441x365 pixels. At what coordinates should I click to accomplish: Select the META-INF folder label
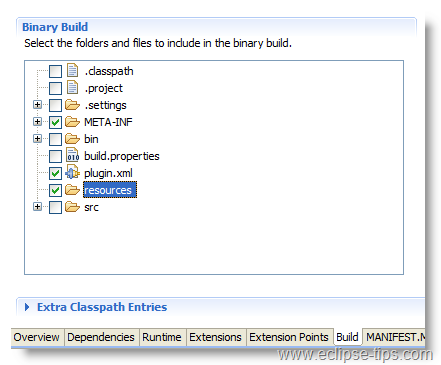(x=108, y=122)
